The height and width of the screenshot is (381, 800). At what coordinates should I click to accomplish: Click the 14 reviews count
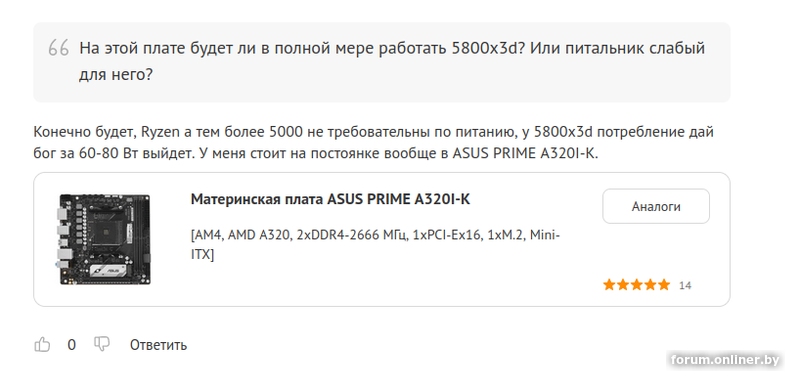(x=685, y=285)
